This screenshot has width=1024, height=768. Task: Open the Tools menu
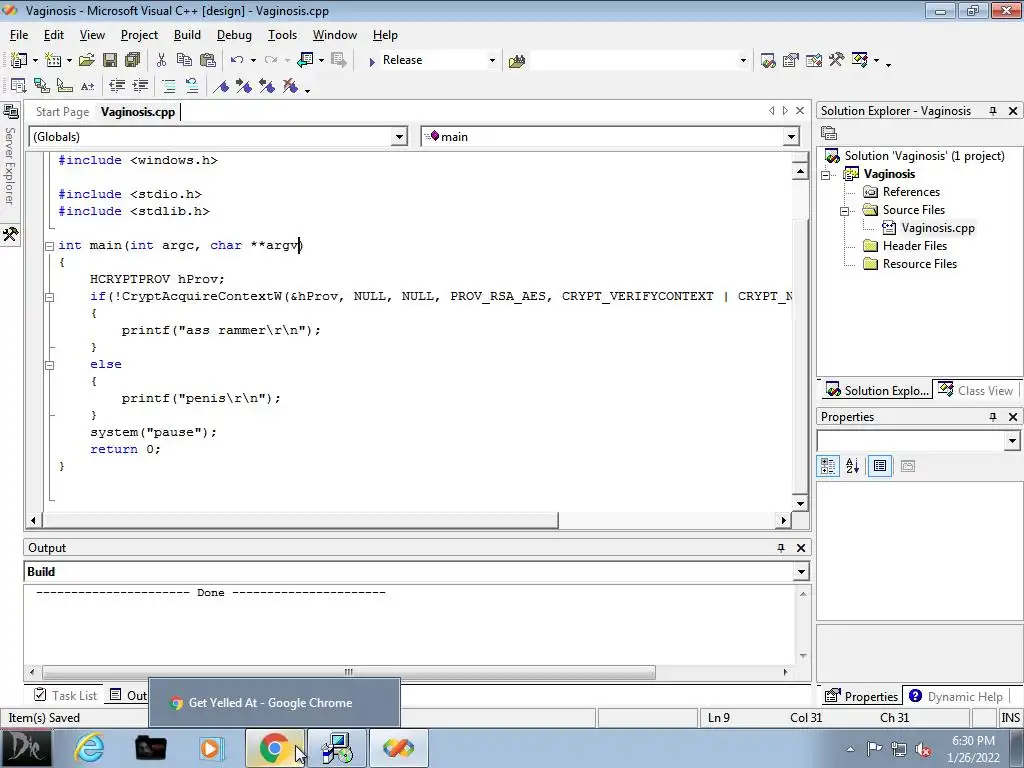pyautogui.click(x=282, y=35)
